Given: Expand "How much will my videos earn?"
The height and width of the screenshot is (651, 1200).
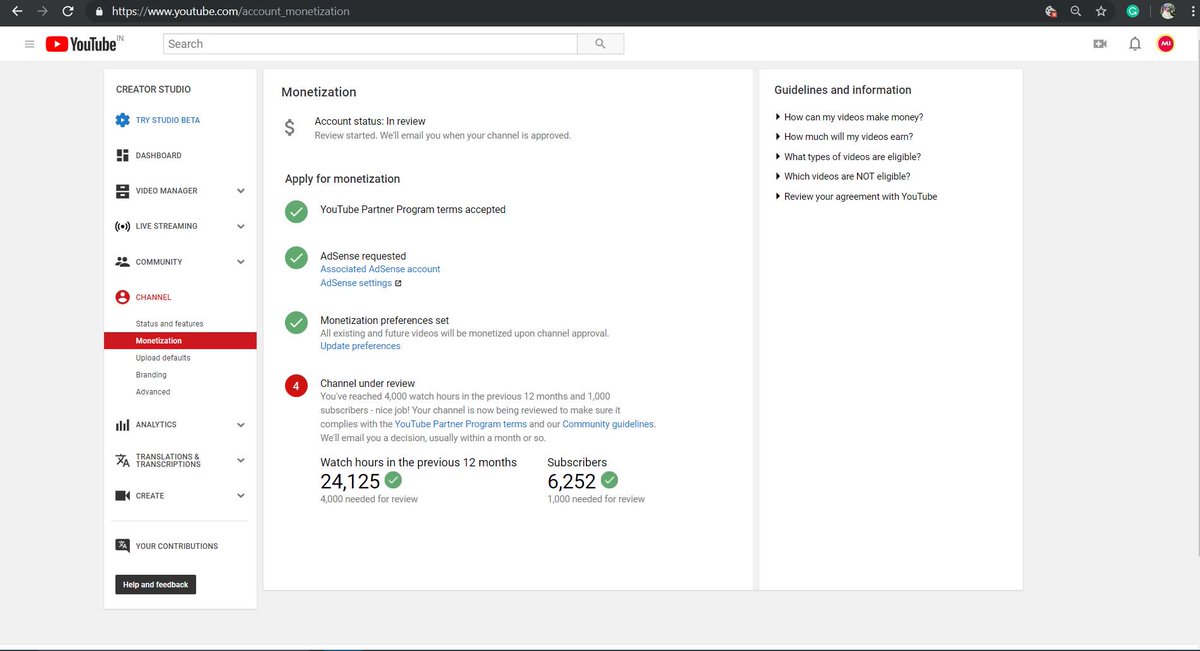Looking at the screenshot, I should pyautogui.click(x=844, y=137).
